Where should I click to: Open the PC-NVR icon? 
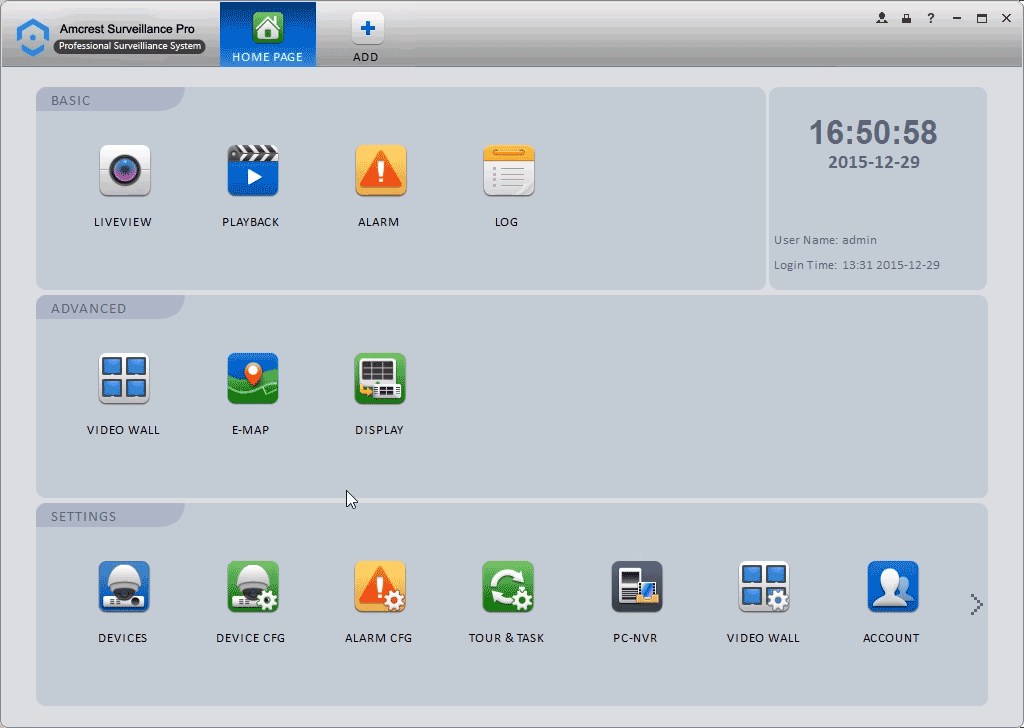click(x=637, y=586)
